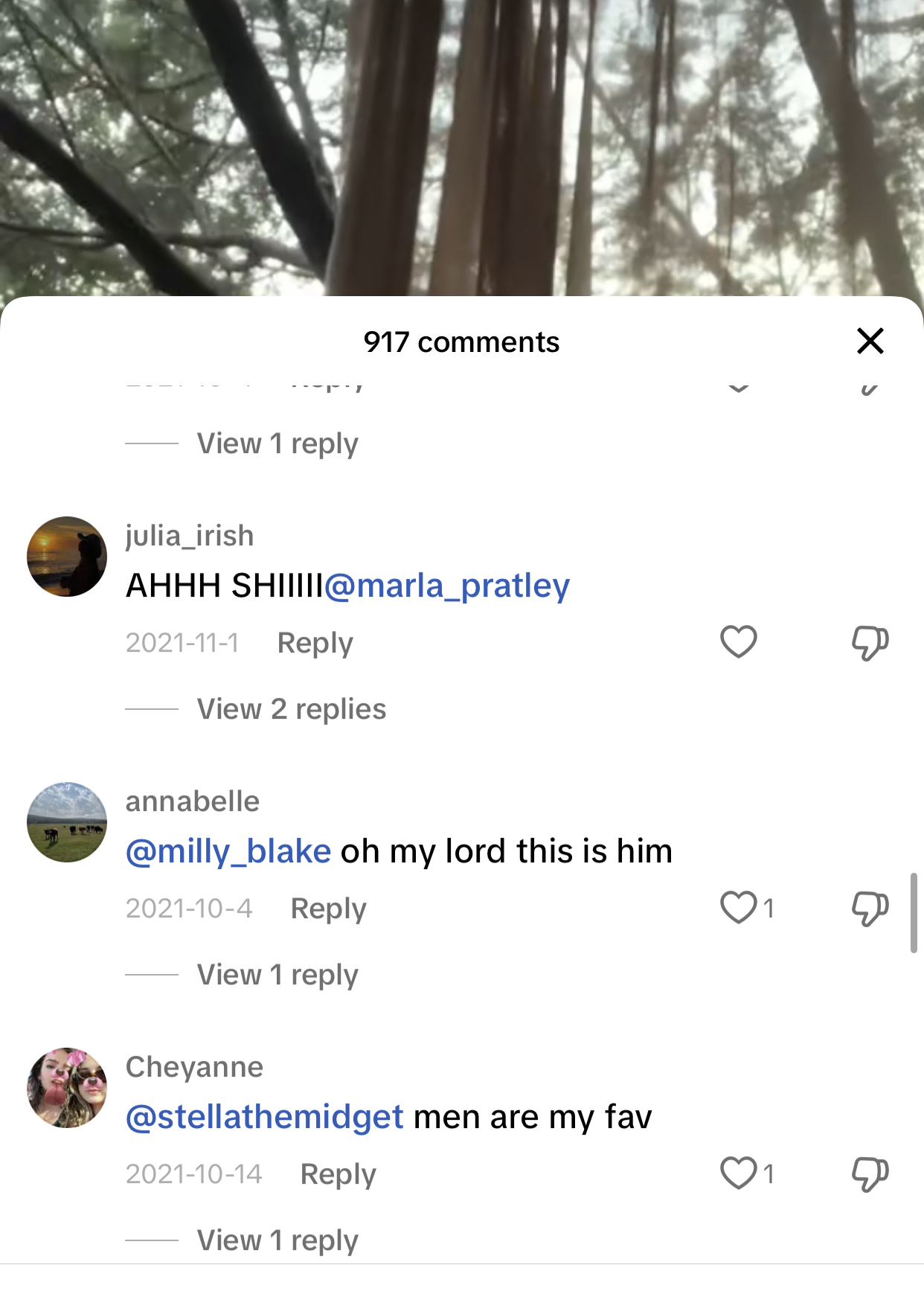
Task: Tap thumbs-down on Cheyanne's comment
Action: [870, 1174]
